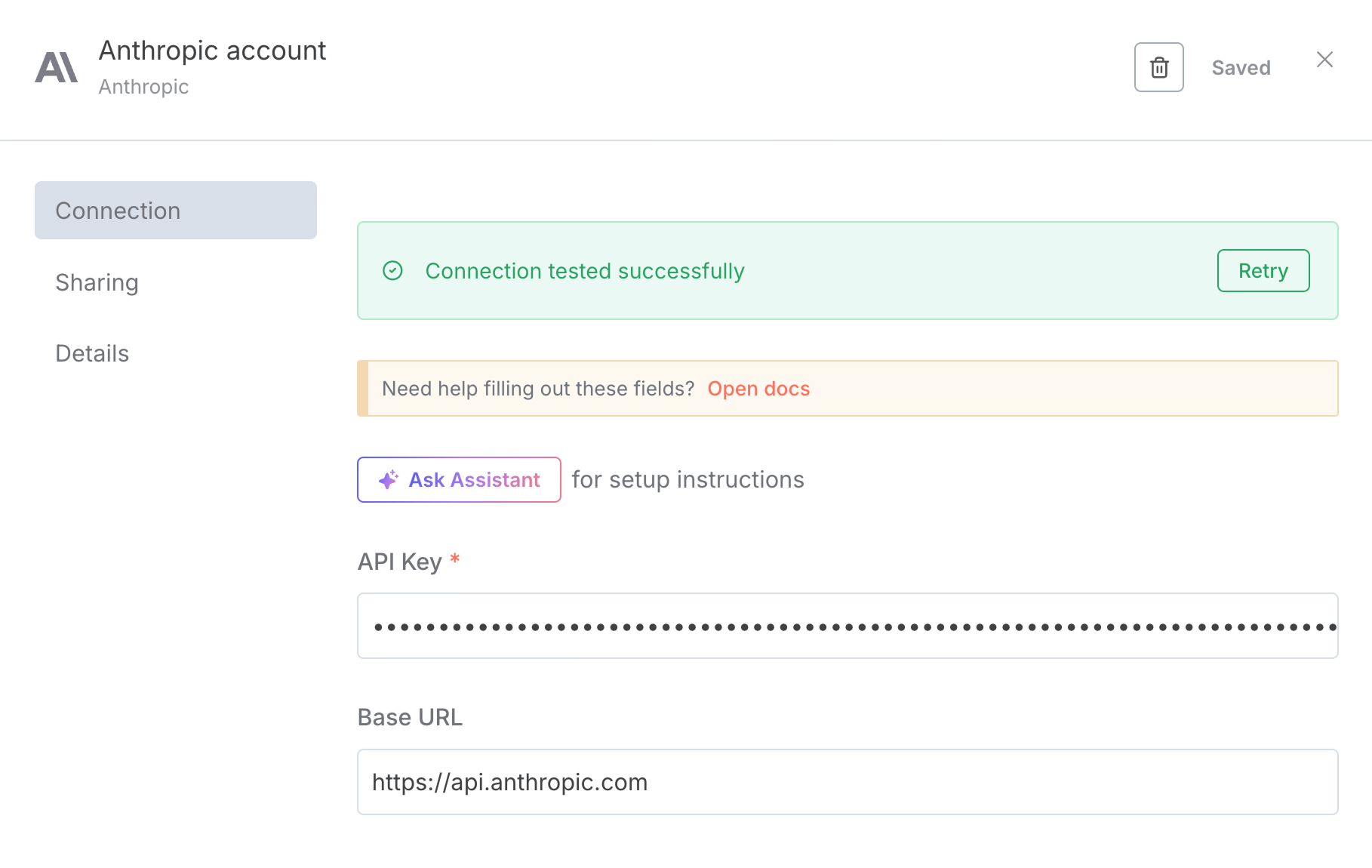This screenshot has width=1372, height=868.
Task: Click the "Anthropic" subtitle text
Action: [x=143, y=87]
